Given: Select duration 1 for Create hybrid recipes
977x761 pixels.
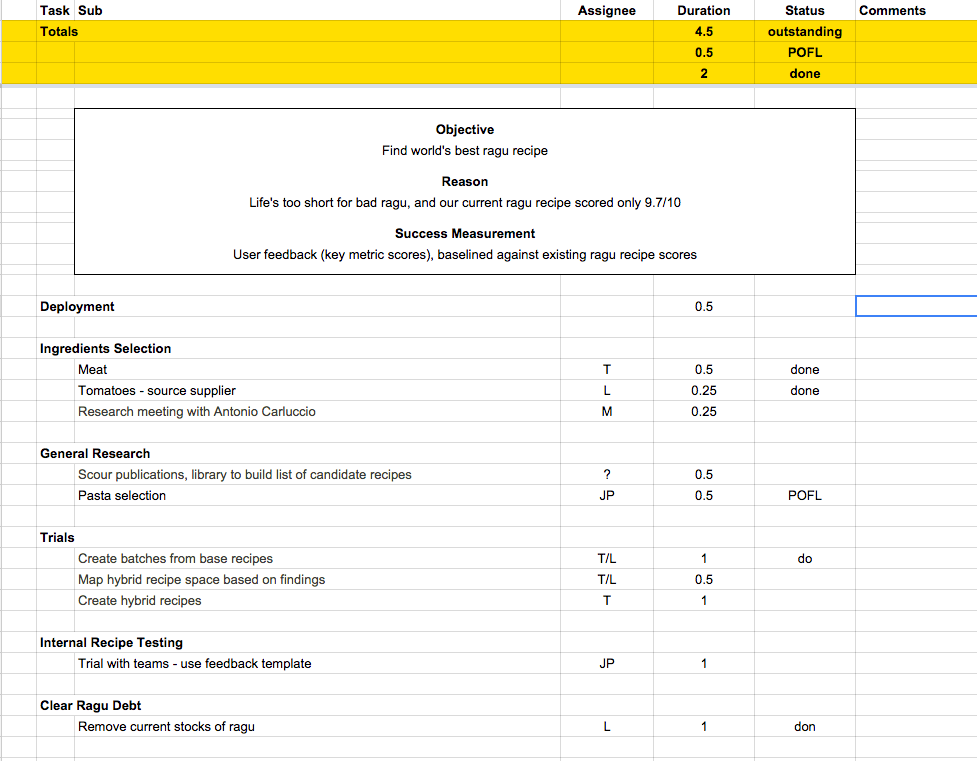Looking at the screenshot, I should point(703,601).
